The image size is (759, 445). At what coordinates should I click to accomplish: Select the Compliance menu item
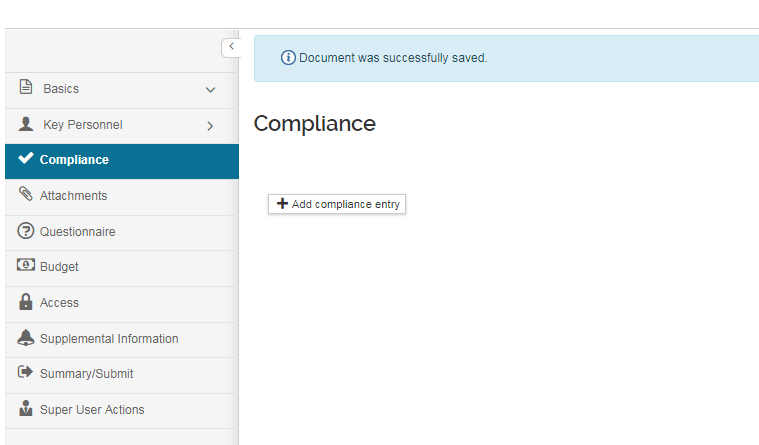122,161
